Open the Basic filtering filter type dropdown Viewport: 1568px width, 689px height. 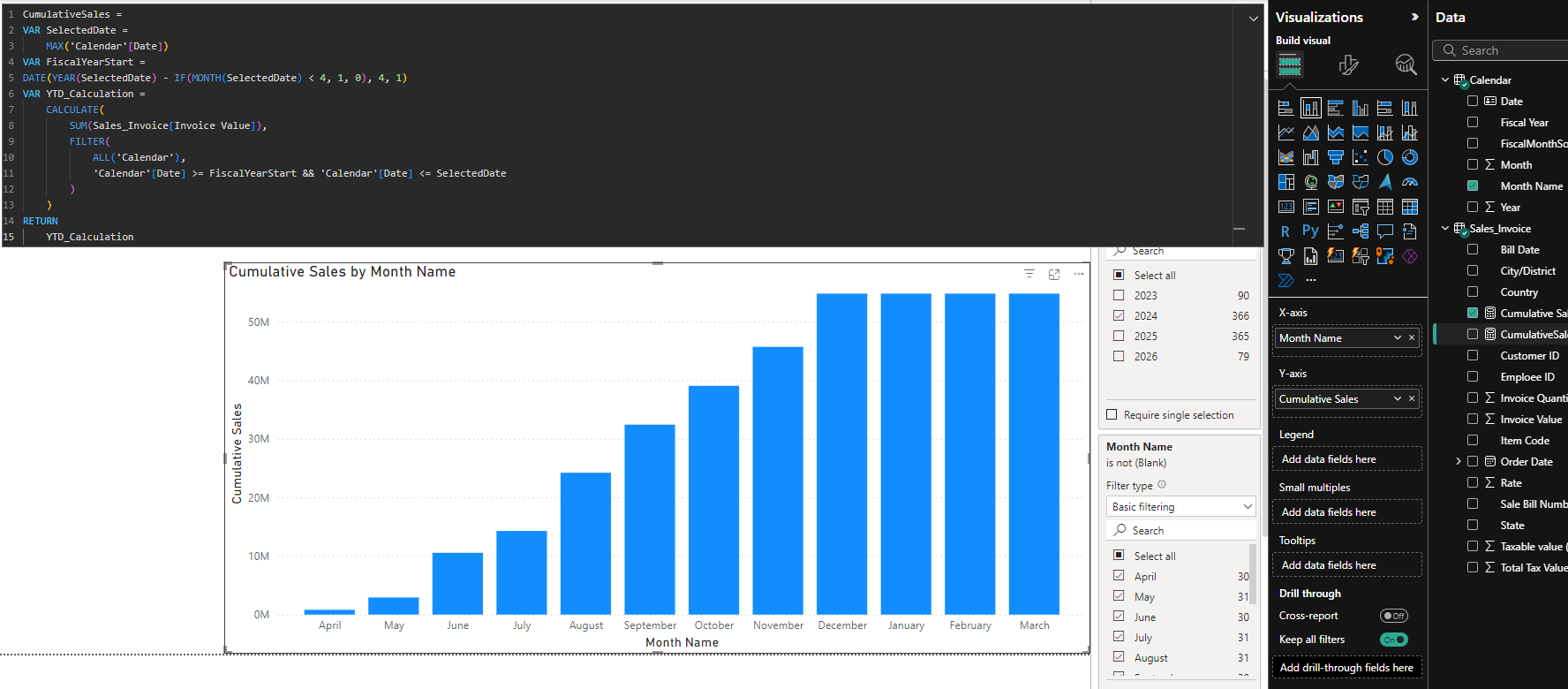coord(1180,506)
